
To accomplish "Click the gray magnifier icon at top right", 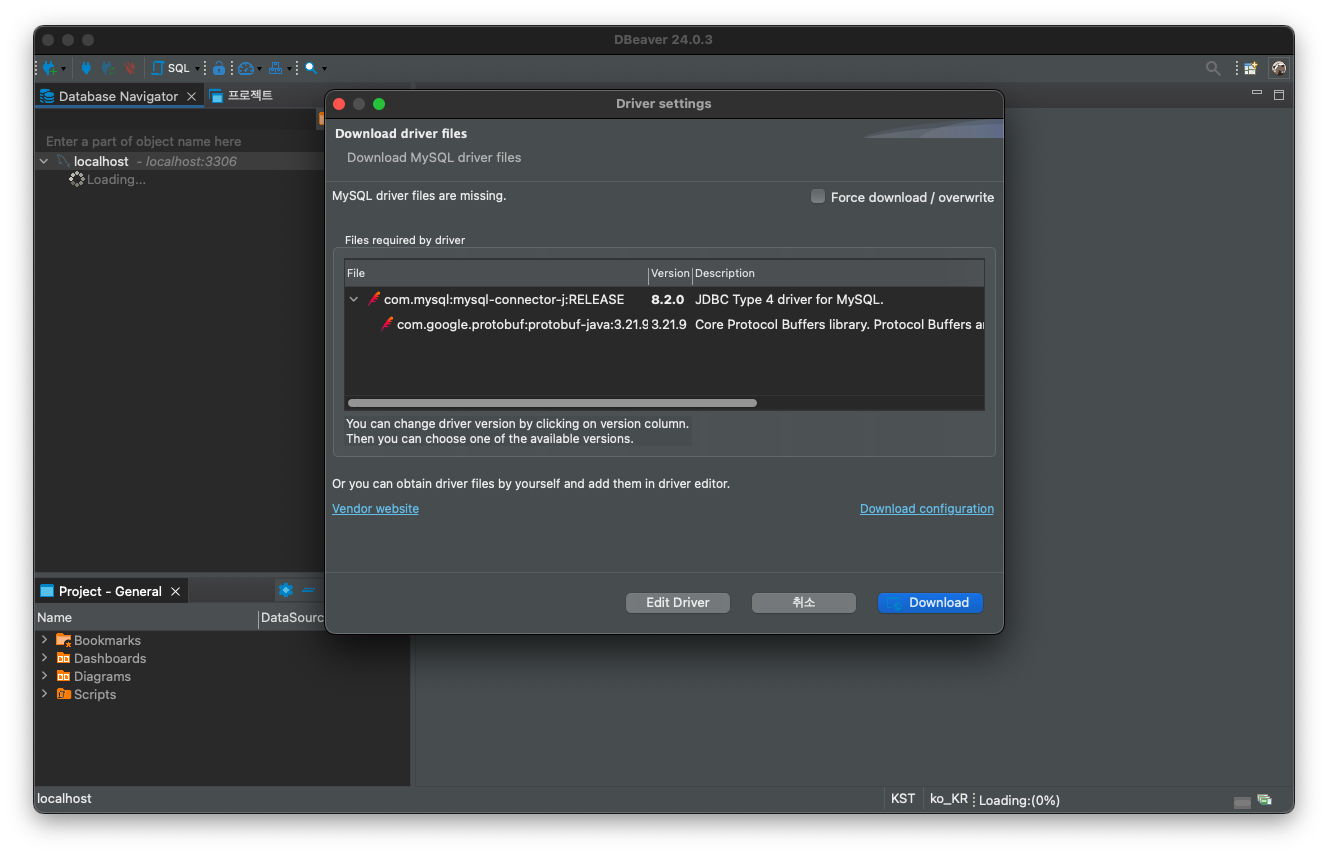I will click(x=1213, y=68).
